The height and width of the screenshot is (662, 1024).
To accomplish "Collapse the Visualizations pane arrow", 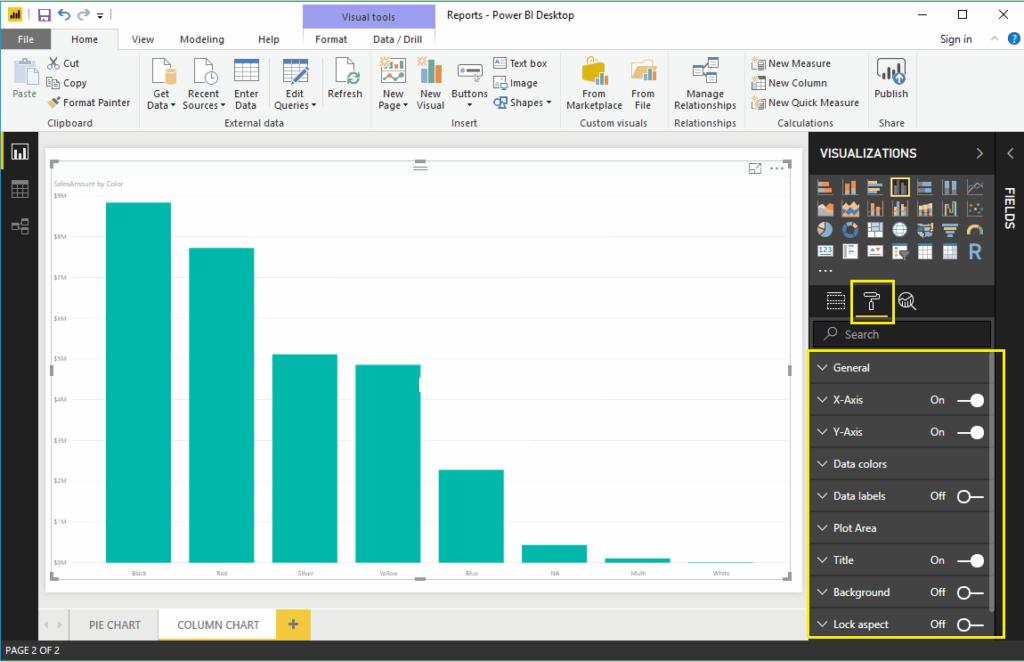I will click(979, 153).
